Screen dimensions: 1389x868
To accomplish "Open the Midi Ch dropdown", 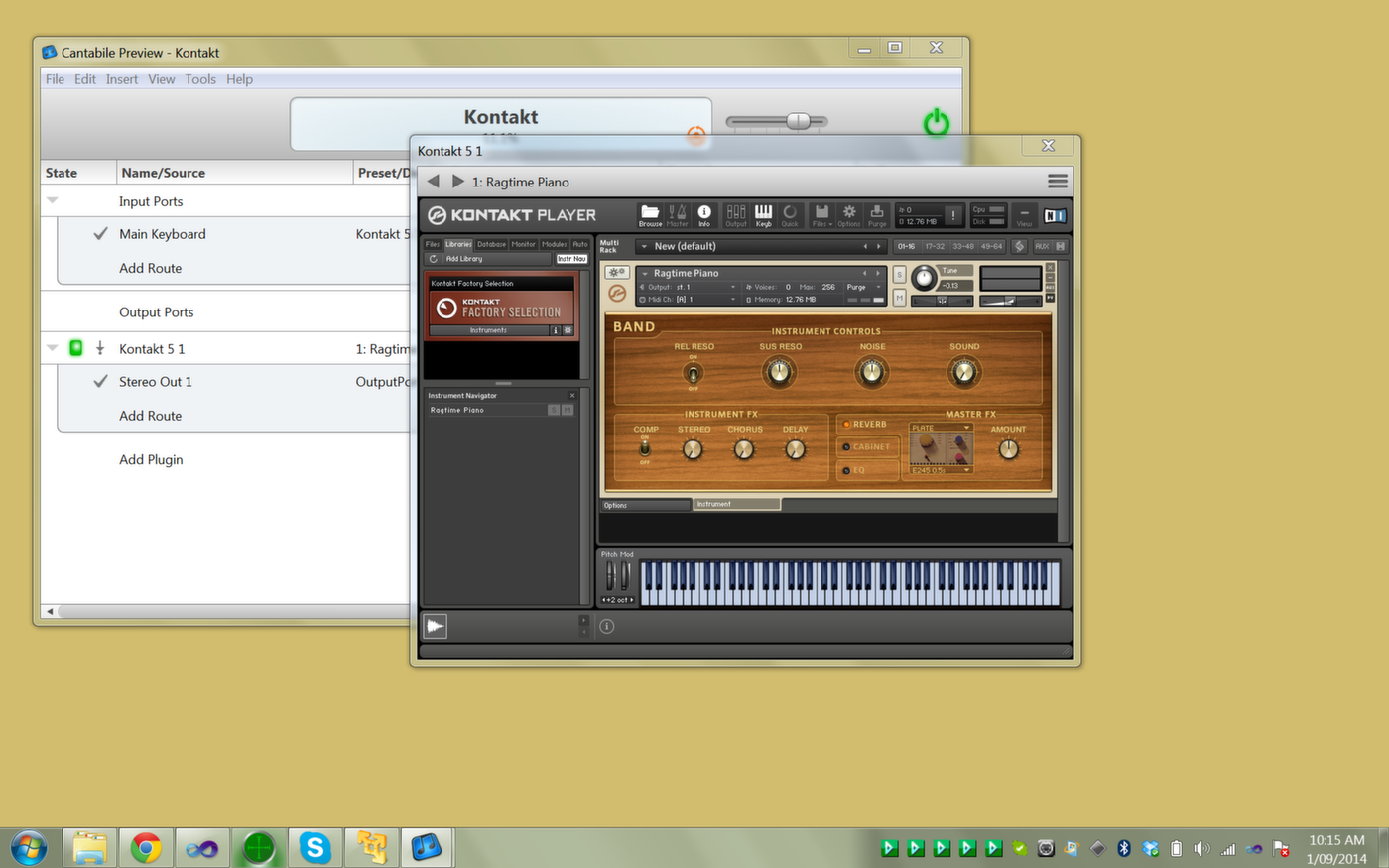I will 689,299.
